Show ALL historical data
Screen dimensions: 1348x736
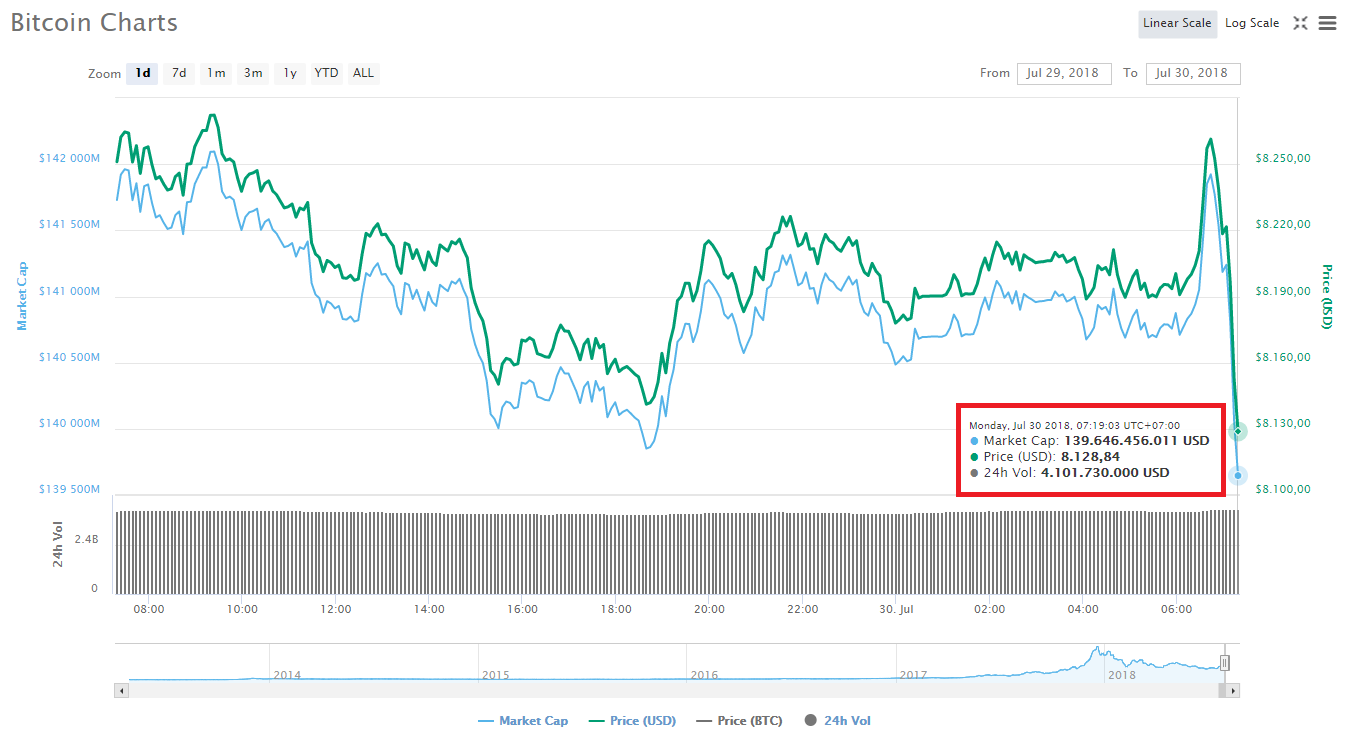click(363, 73)
